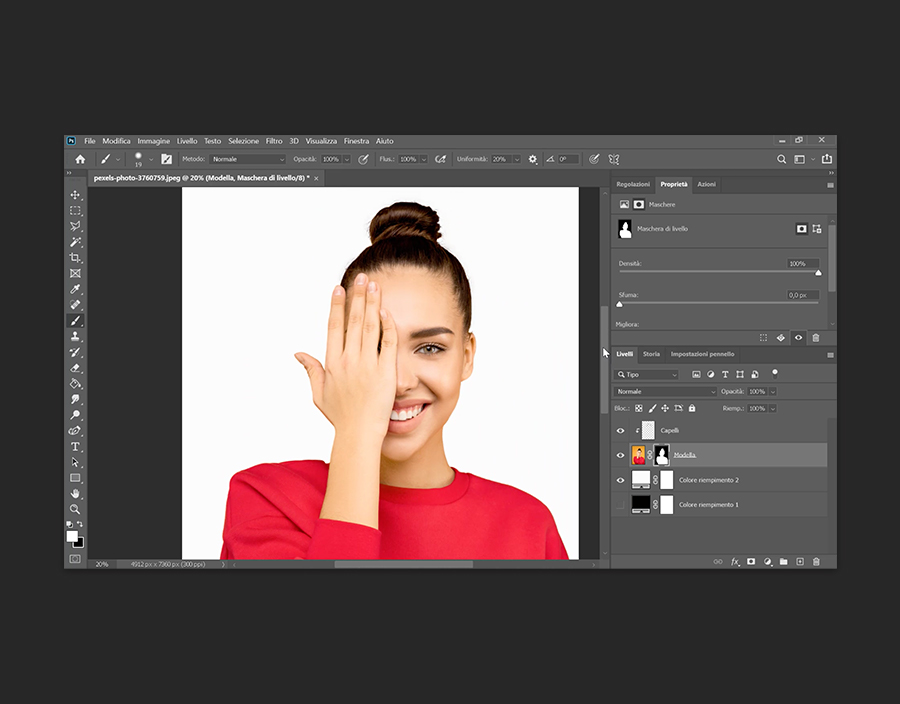
Task: Select the Eraser tool
Action: click(x=75, y=368)
